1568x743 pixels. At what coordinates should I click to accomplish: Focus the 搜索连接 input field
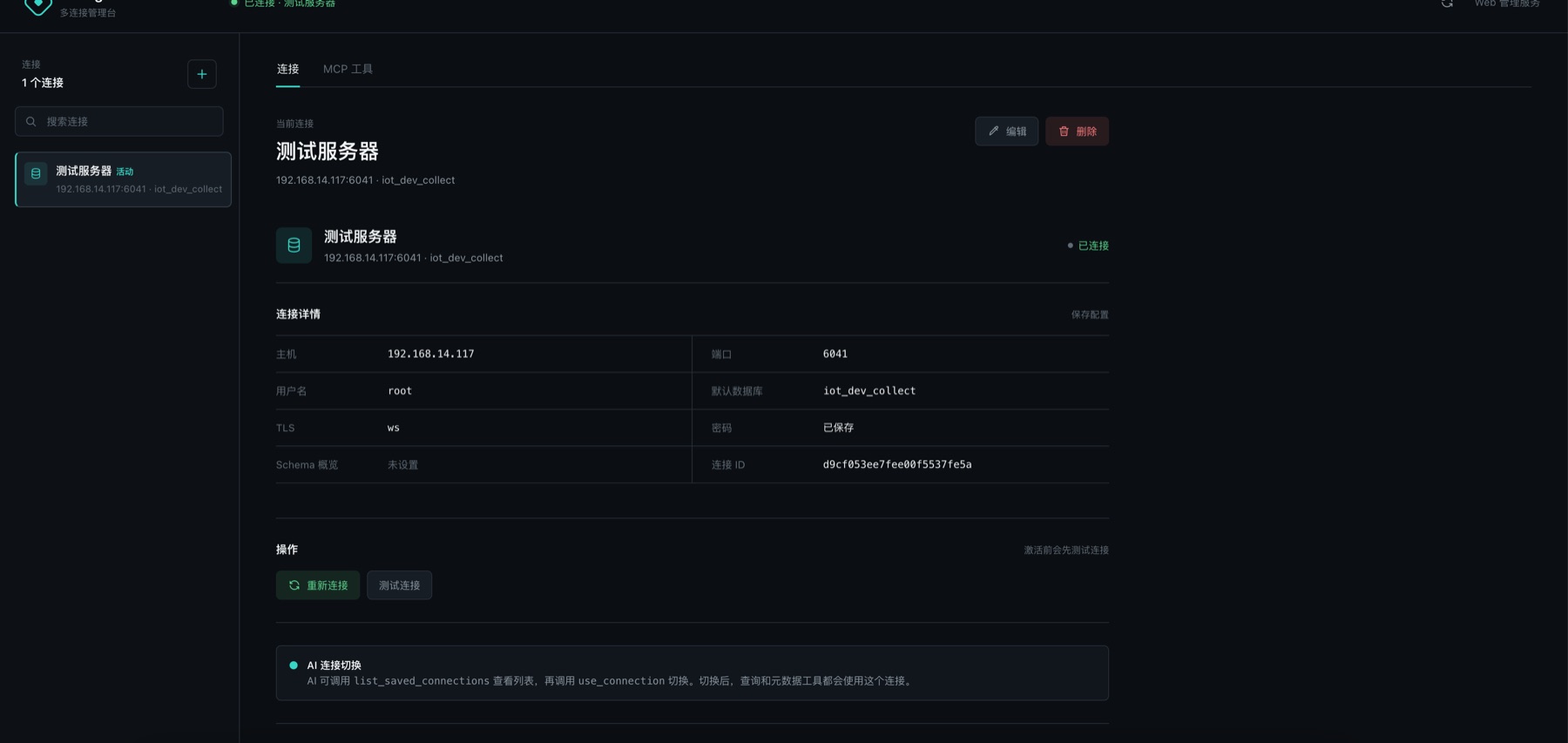pos(119,121)
